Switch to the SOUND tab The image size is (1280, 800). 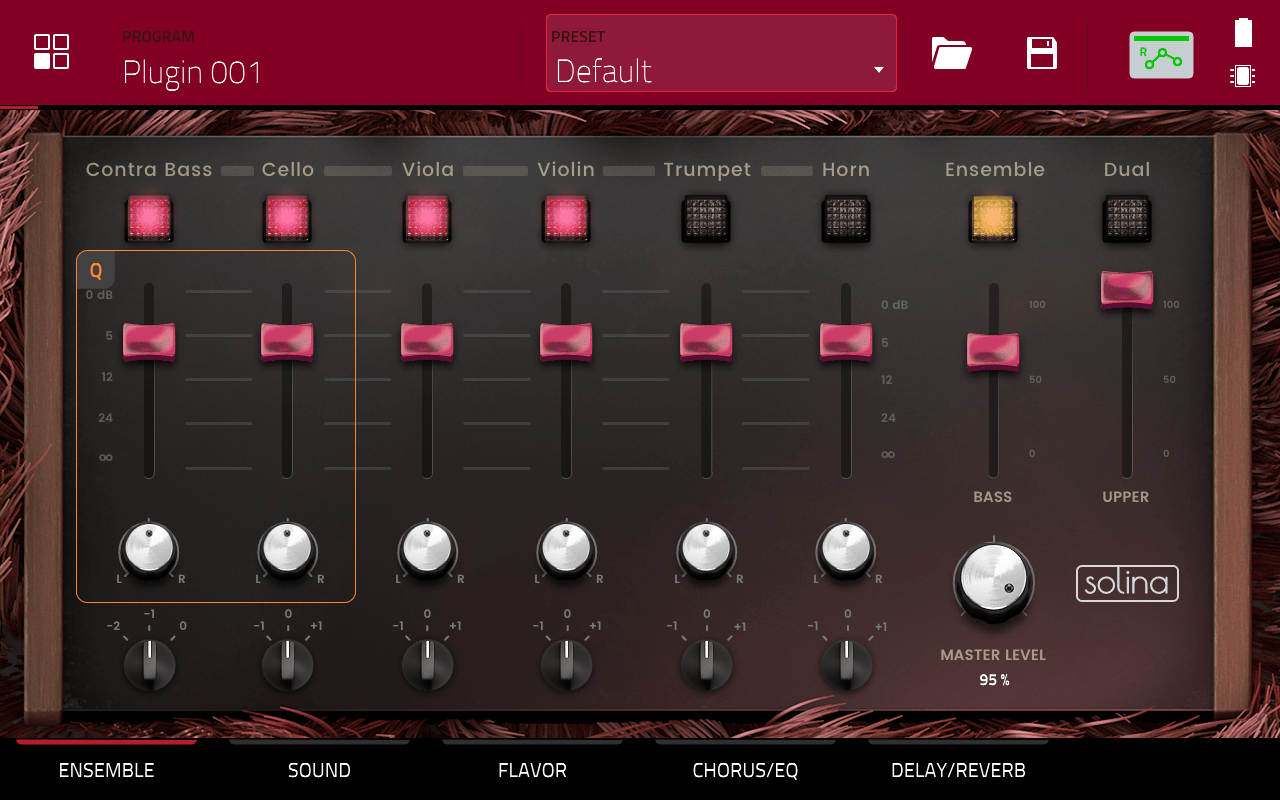[x=319, y=770]
